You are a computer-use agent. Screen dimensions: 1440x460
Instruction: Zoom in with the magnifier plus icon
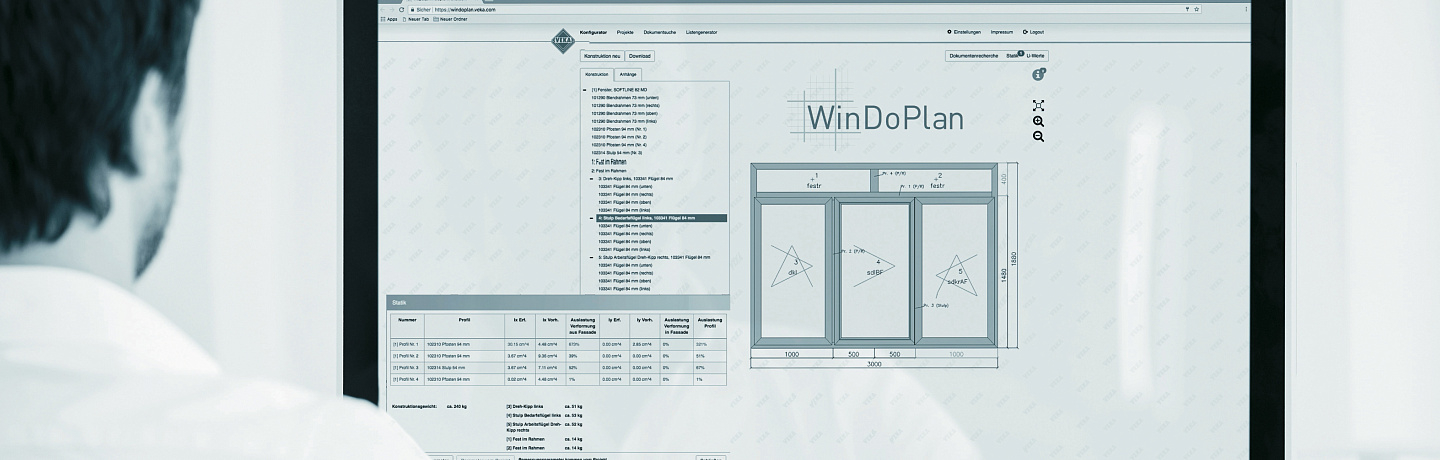point(1038,121)
